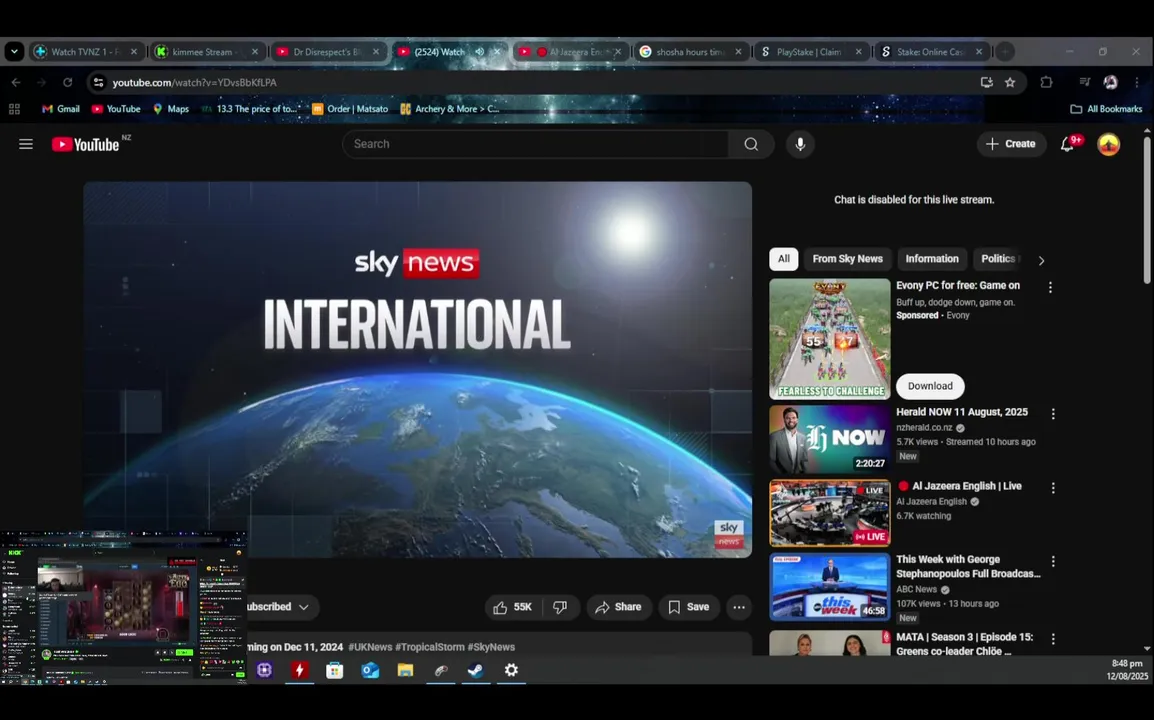Open Archery & More bookmark
Image resolution: width=1154 pixels, height=720 pixels.
click(450, 109)
